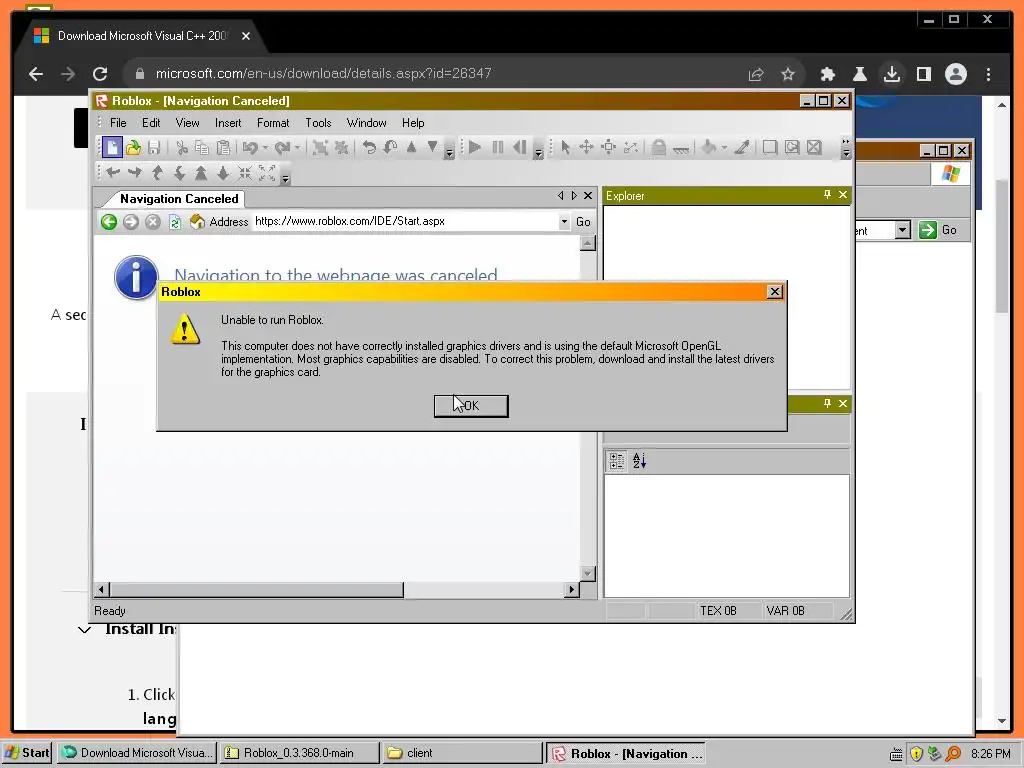Screen dimensions: 1024x768
Task: Select the Lock padlock tool
Action: click(659, 148)
